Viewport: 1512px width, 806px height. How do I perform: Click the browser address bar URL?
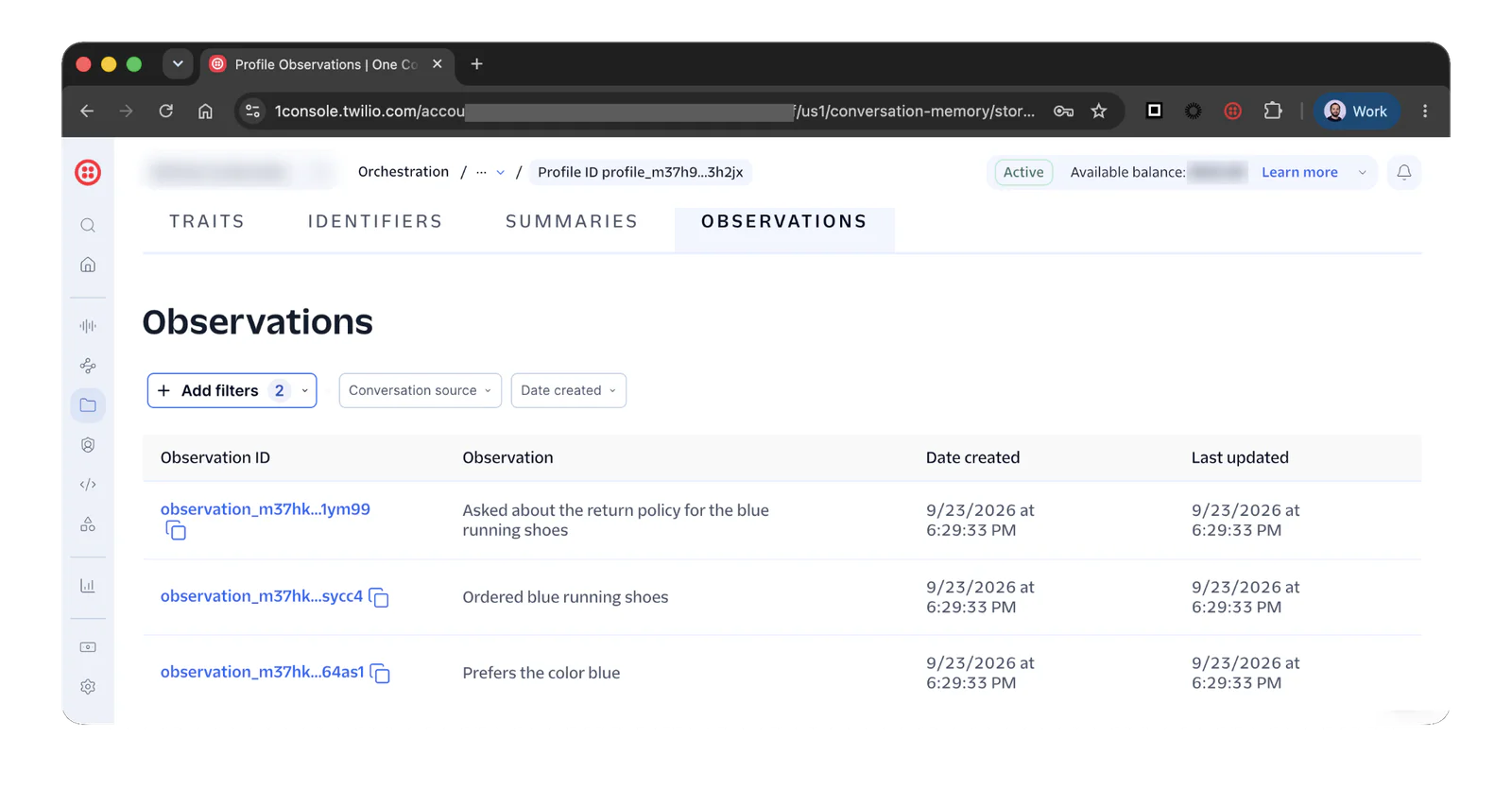click(x=654, y=111)
